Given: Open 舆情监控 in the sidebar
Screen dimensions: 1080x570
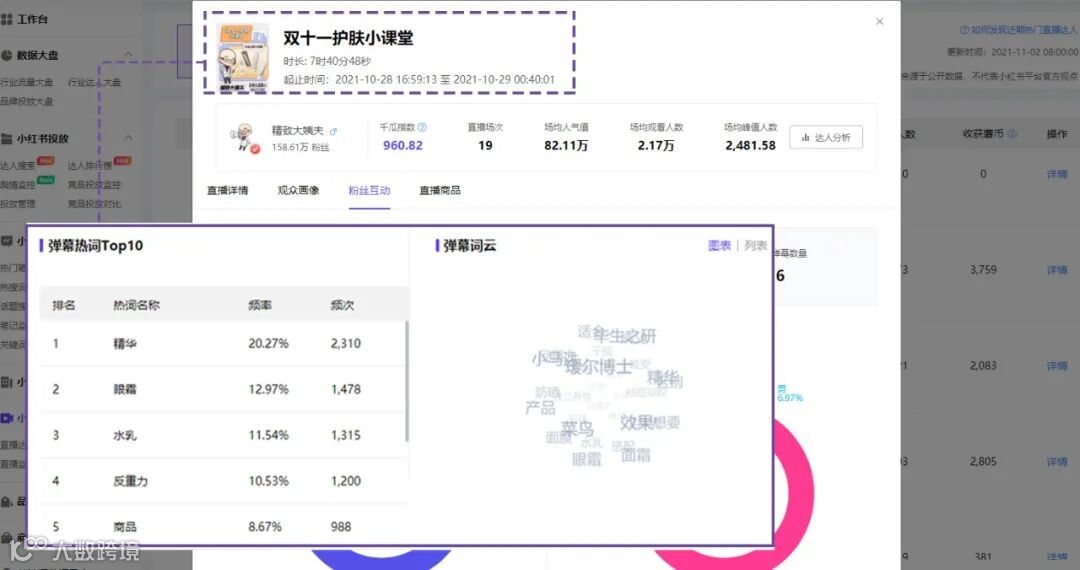Looking at the screenshot, I should [18, 184].
